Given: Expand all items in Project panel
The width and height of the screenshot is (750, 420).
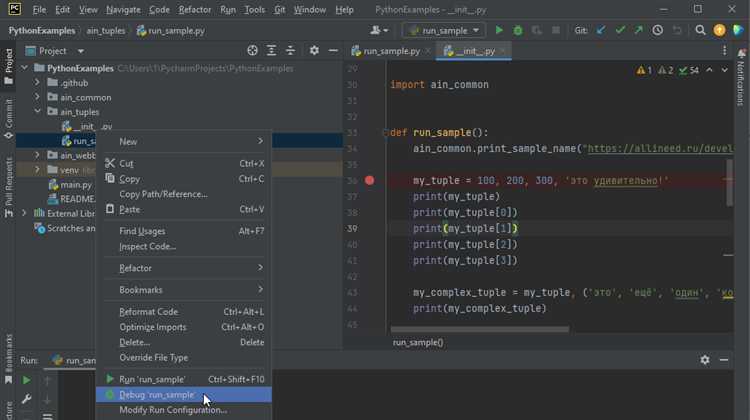Looking at the screenshot, I should point(271,51).
